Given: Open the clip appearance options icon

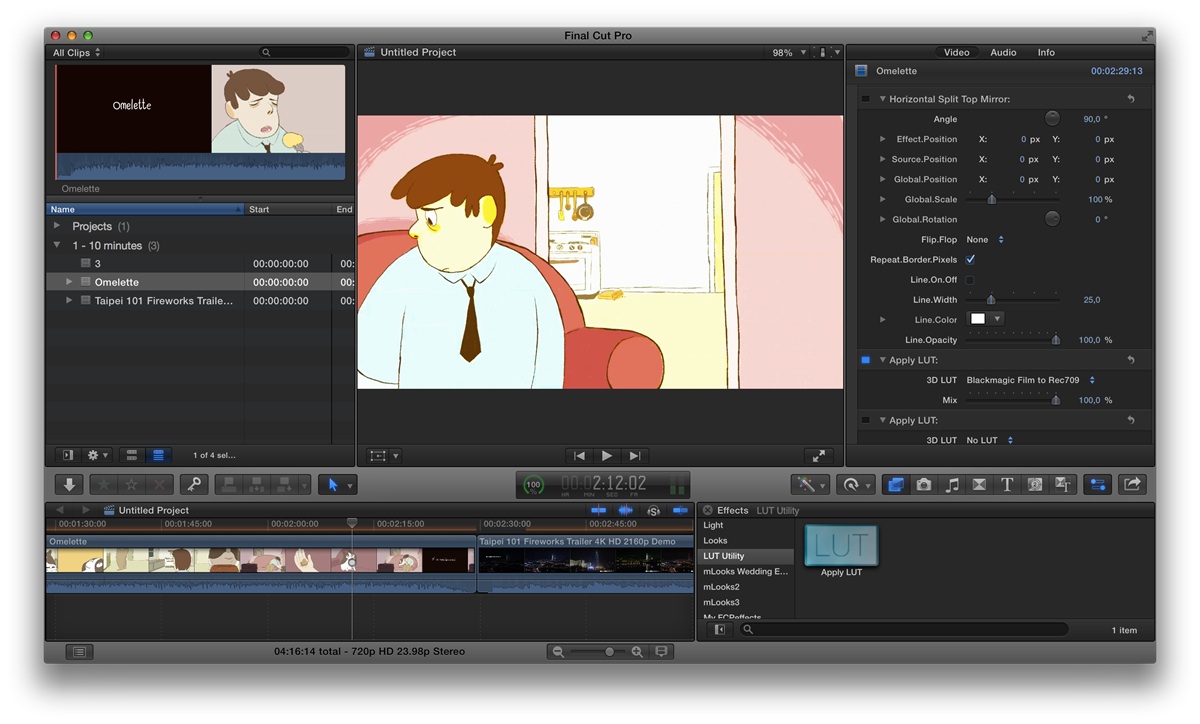Looking at the screenshot, I should click(661, 652).
